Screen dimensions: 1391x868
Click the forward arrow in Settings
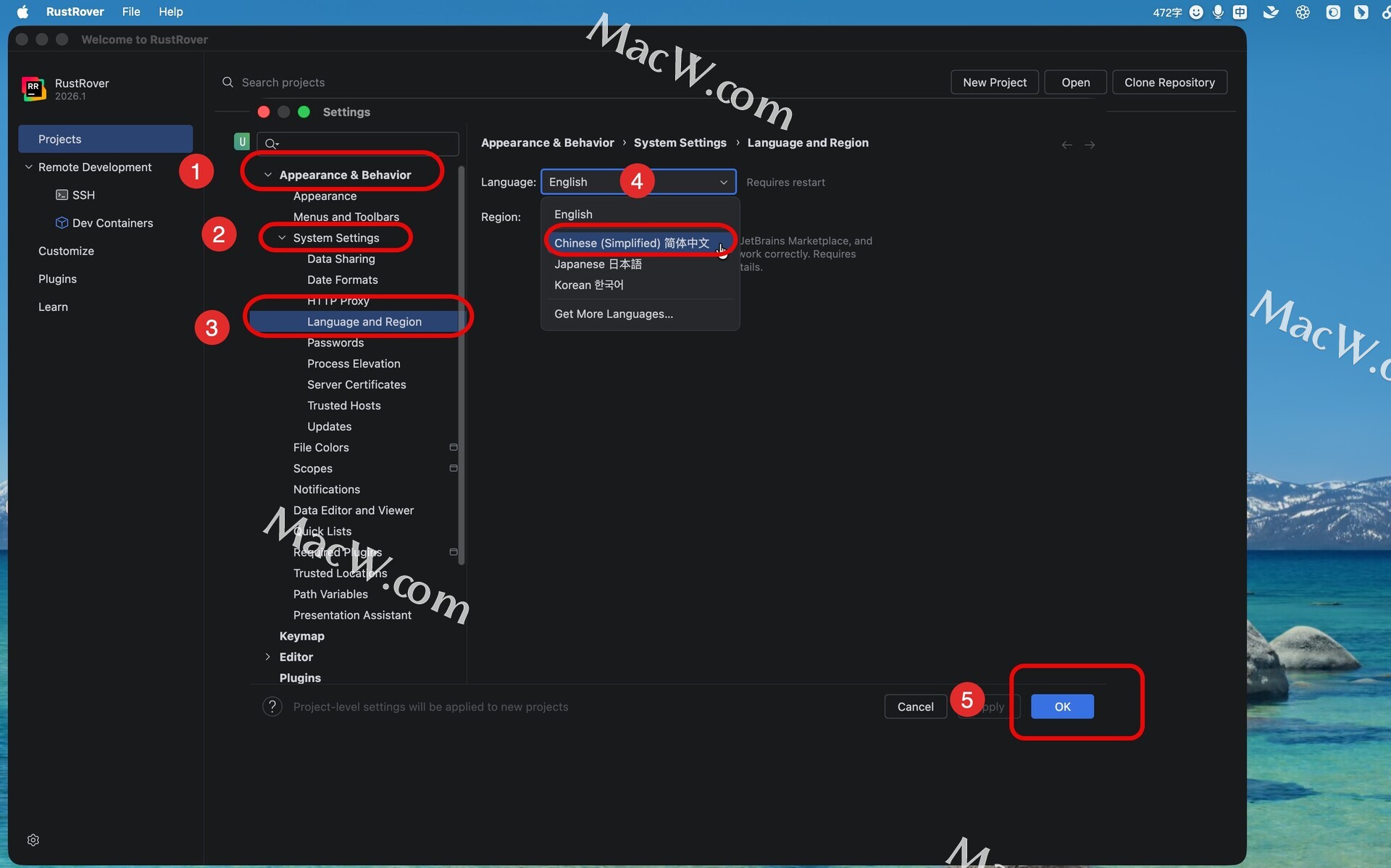pyautogui.click(x=1090, y=145)
